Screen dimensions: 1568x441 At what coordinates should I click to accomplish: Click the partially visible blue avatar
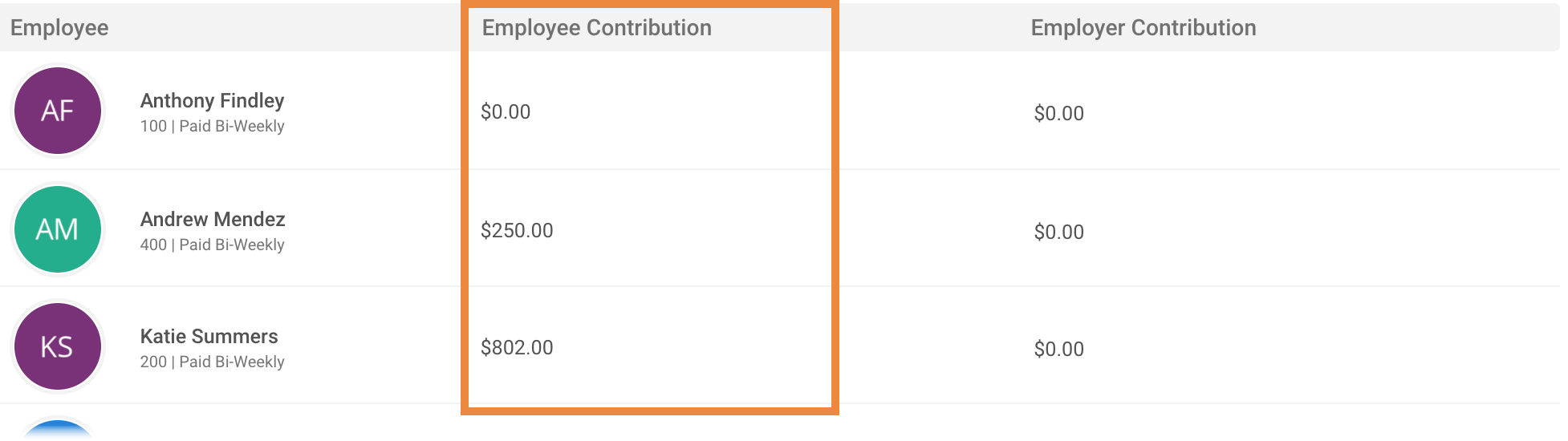click(58, 429)
